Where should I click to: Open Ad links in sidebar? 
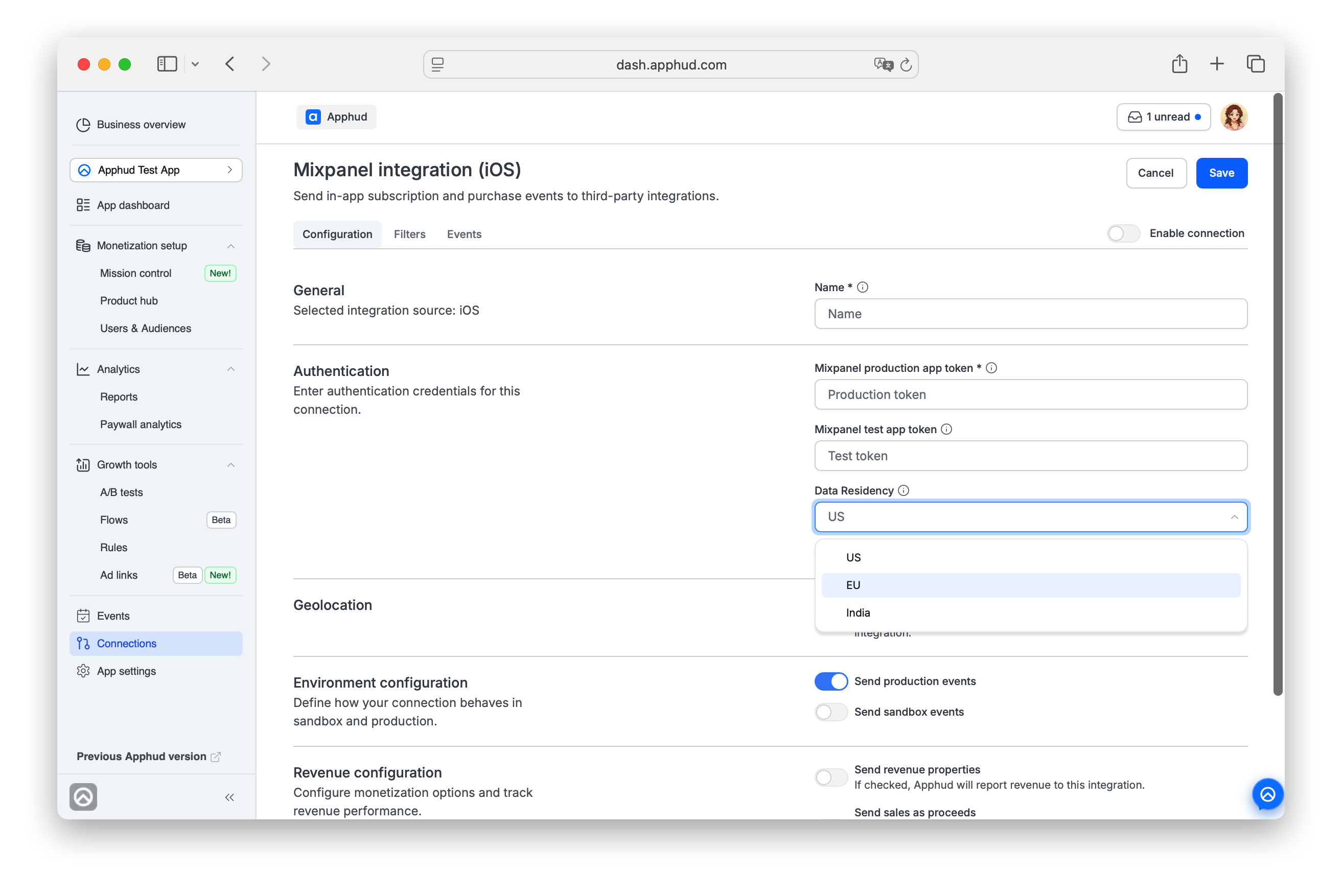[x=119, y=575]
